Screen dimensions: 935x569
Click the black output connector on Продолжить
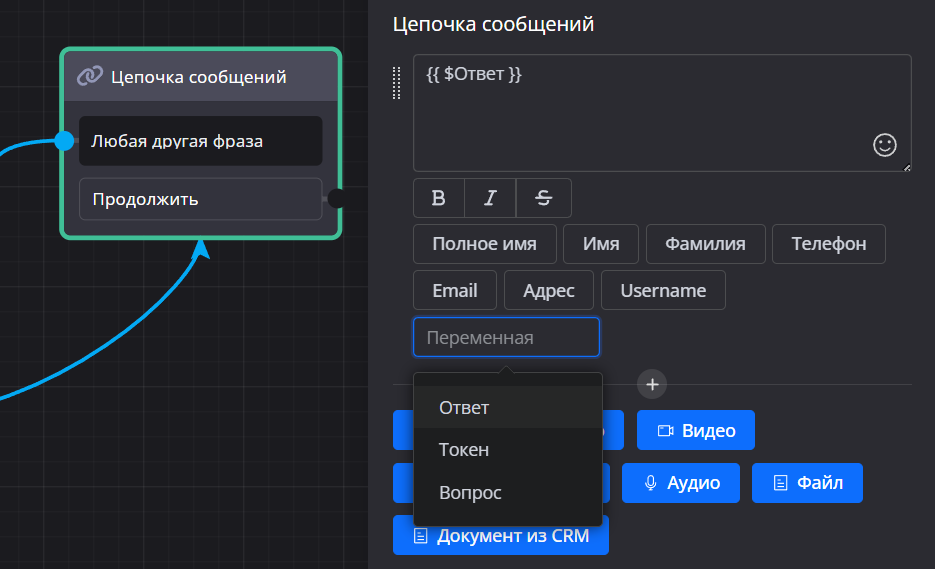337,198
